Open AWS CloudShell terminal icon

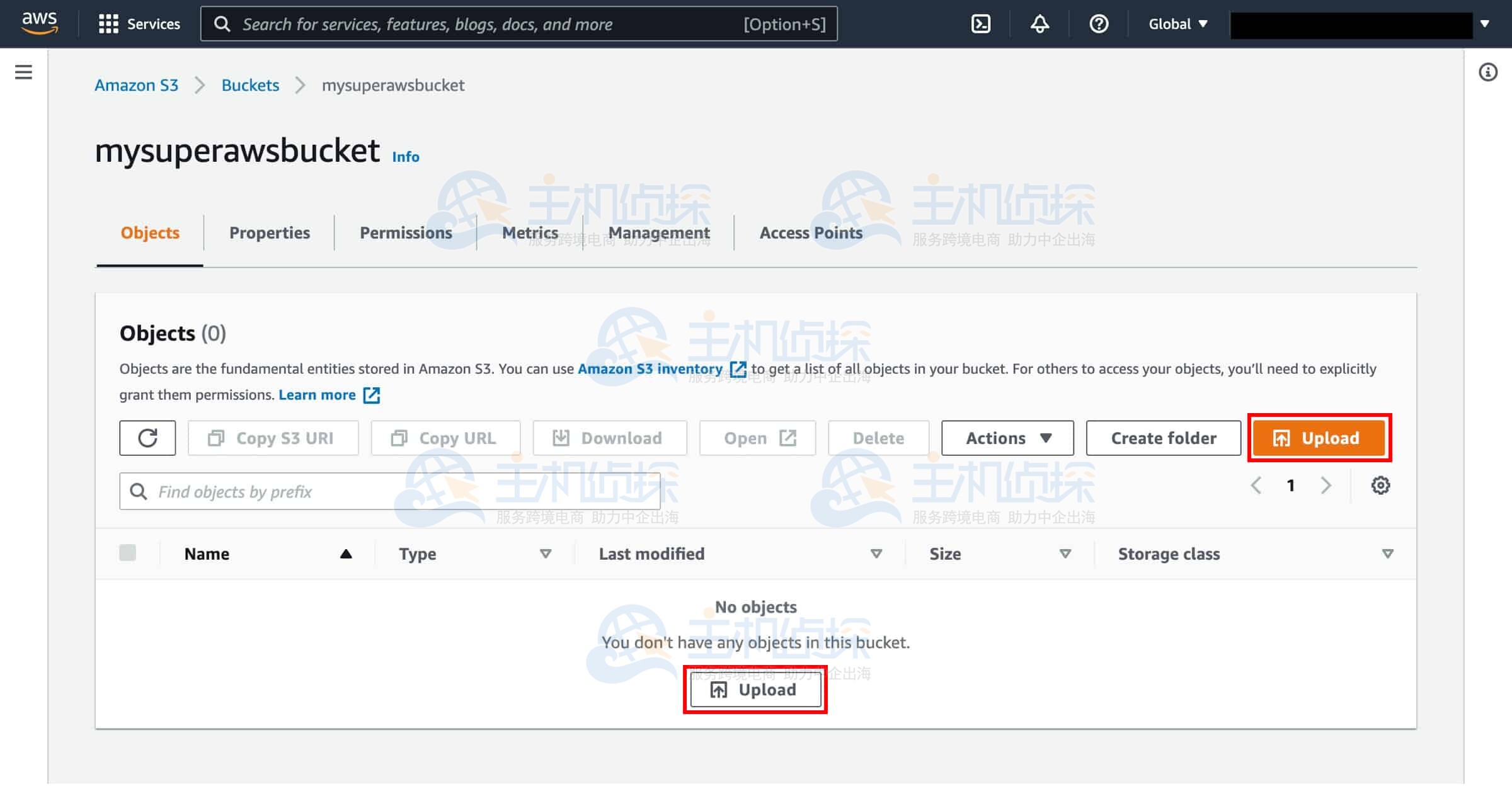tap(981, 24)
